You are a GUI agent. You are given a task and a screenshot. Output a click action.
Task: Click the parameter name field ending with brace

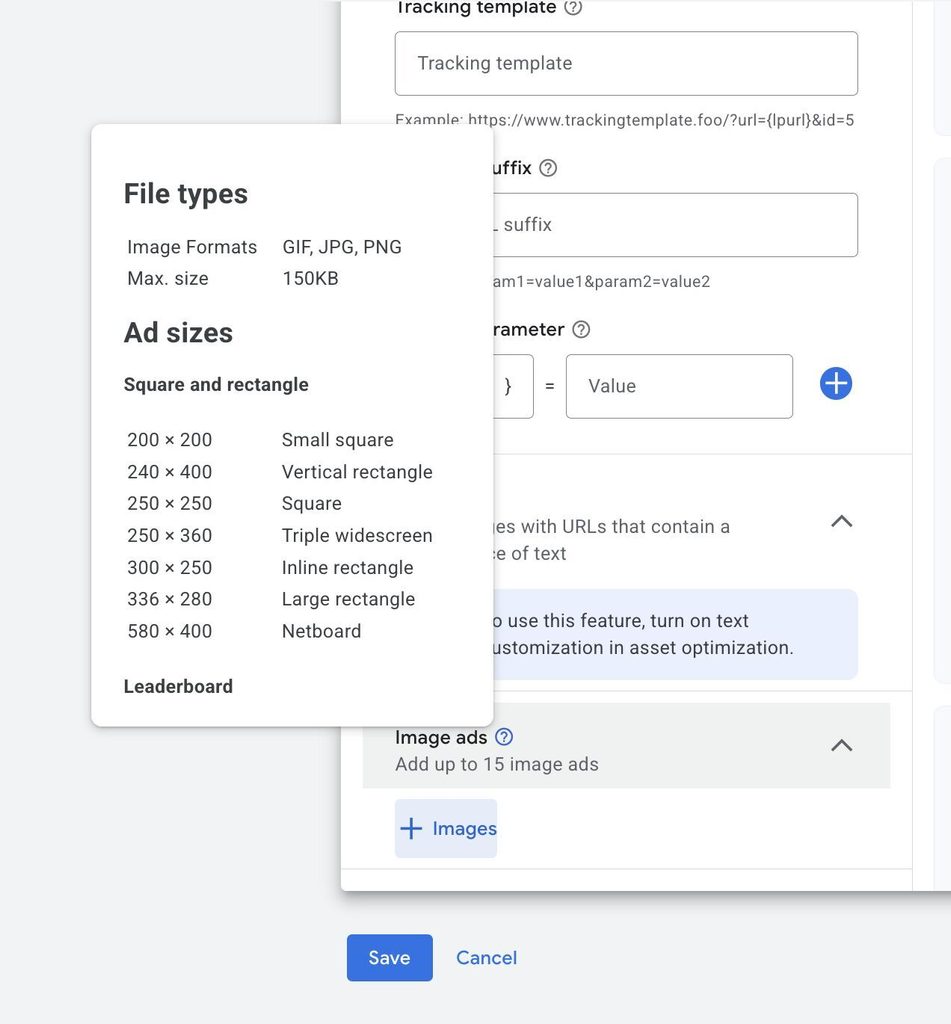[513, 386]
